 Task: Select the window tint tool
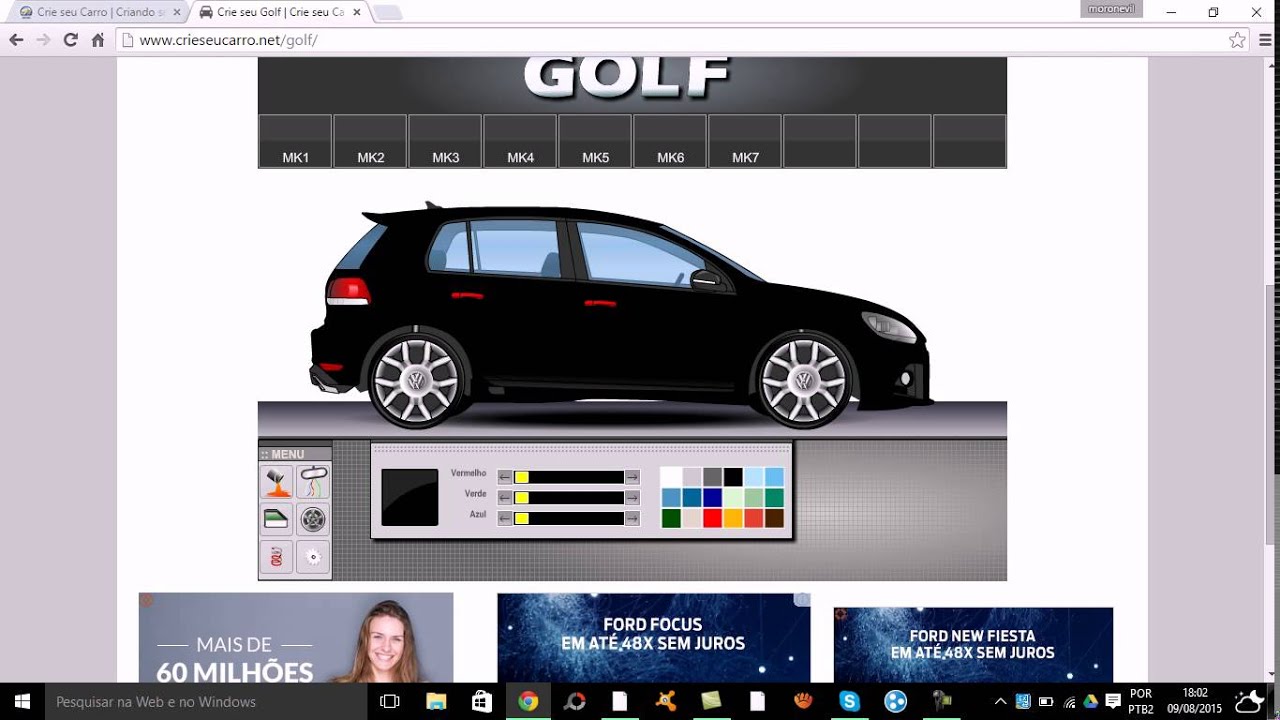[277, 519]
